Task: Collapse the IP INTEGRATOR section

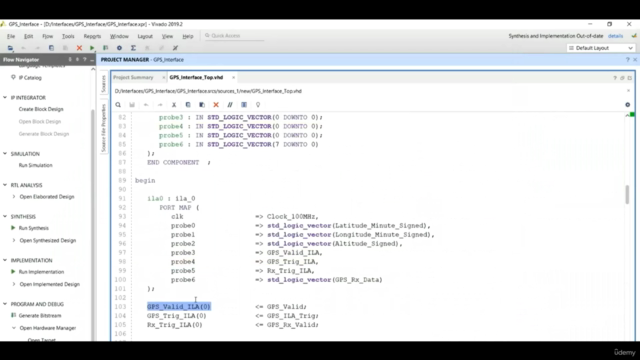Action: pos(5,98)
